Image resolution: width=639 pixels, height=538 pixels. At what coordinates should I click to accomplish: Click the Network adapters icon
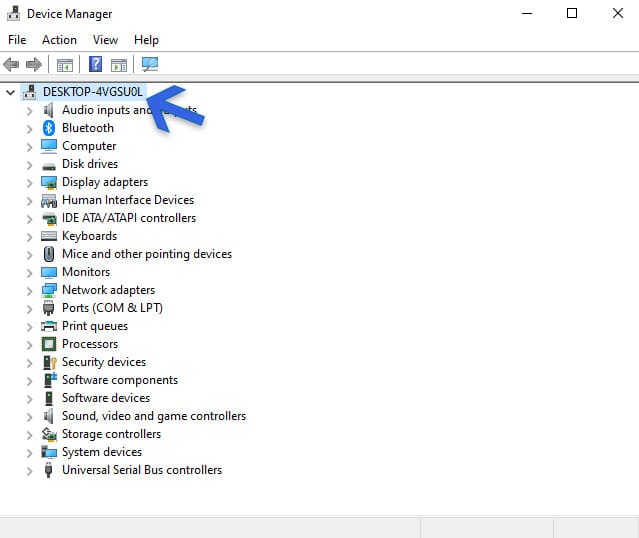click(x=49, y=290)
